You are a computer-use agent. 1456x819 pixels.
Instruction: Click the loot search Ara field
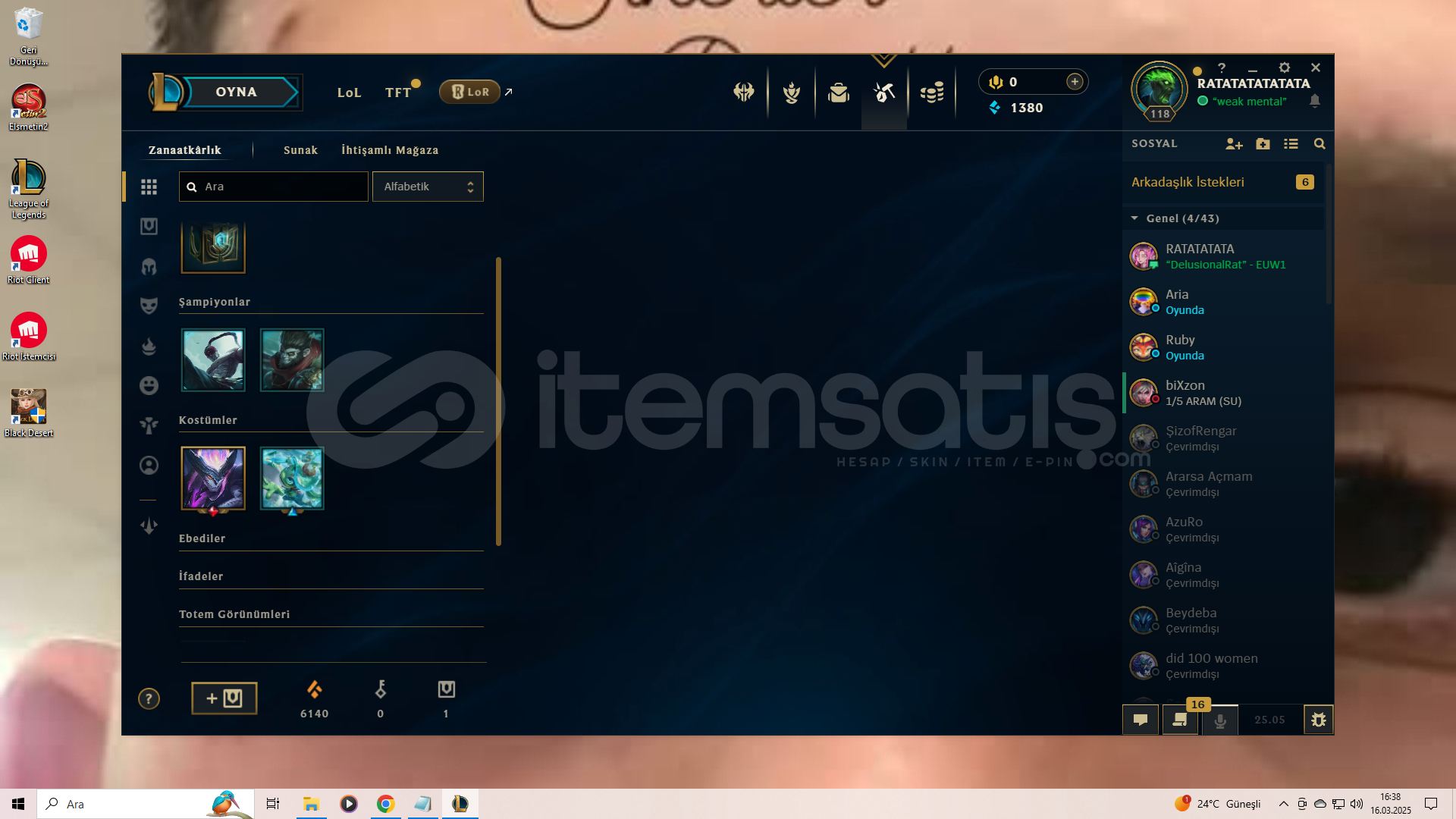pos(274,187)
